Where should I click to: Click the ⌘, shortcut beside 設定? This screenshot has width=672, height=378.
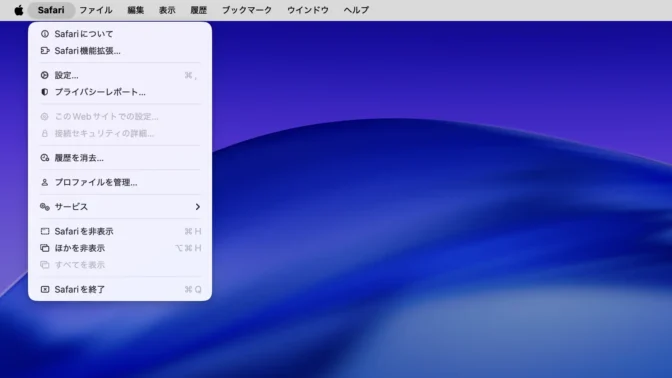(x=191, y=75)
